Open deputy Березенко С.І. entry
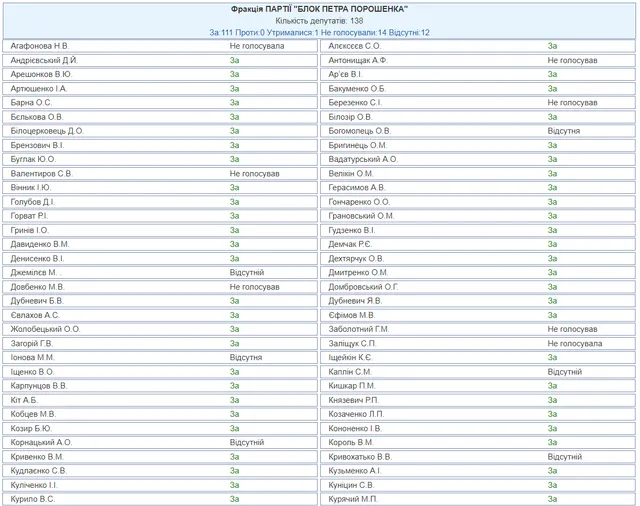Viewport: 640px width, 506px height. pyautogui.click(x=355, y=102)
